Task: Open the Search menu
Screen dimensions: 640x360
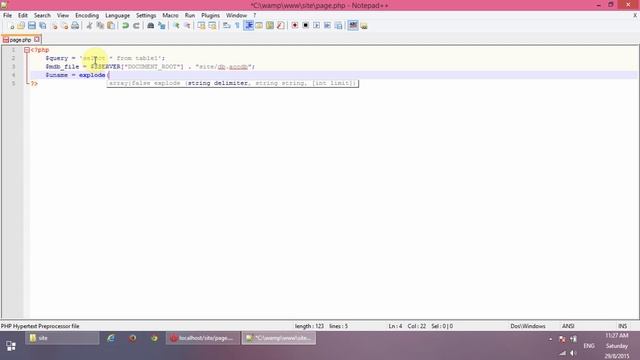Action: 42,15
